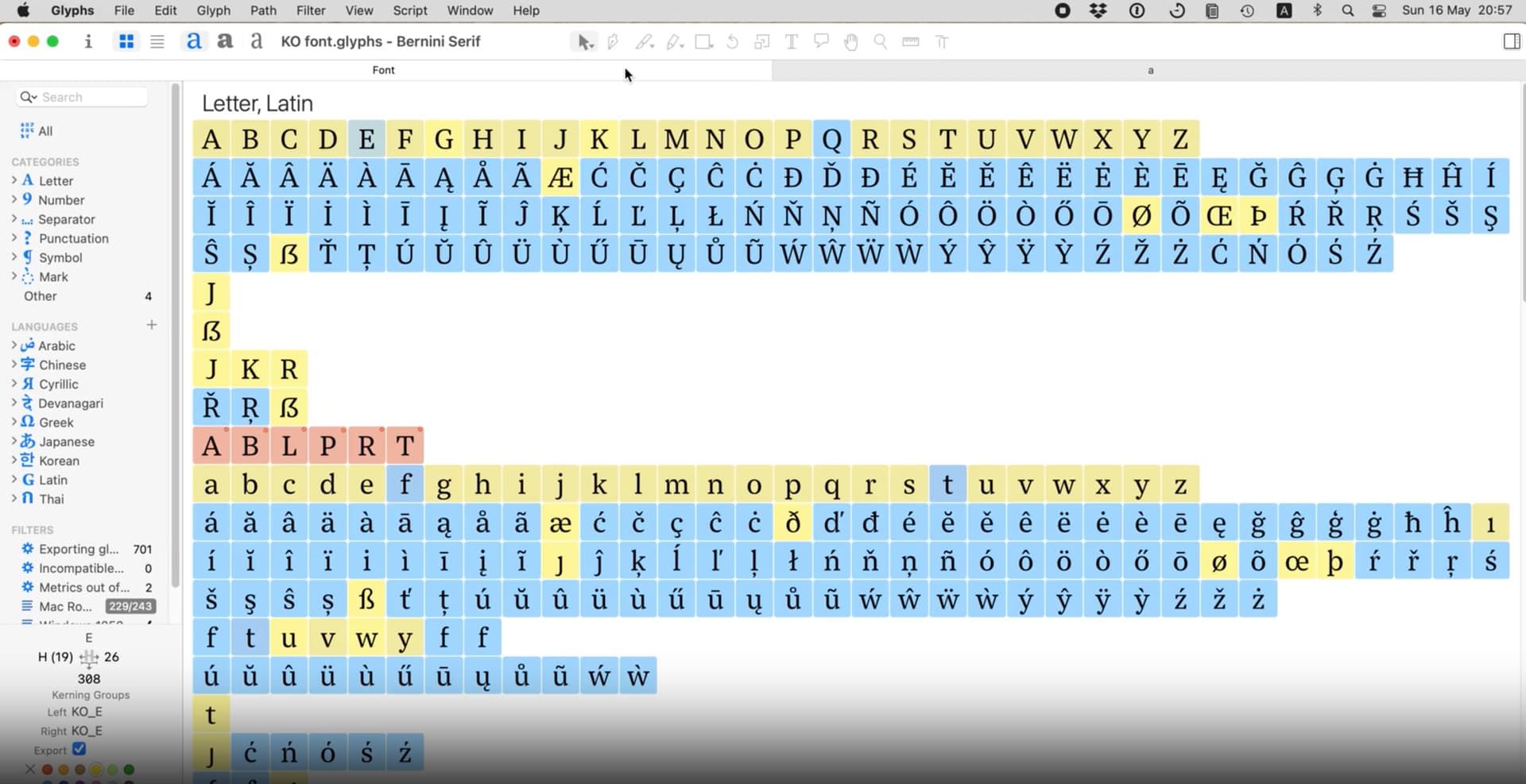The image size is (1526, 784).
Task: Clear the glyph color with X
Action: pos(30,769)
